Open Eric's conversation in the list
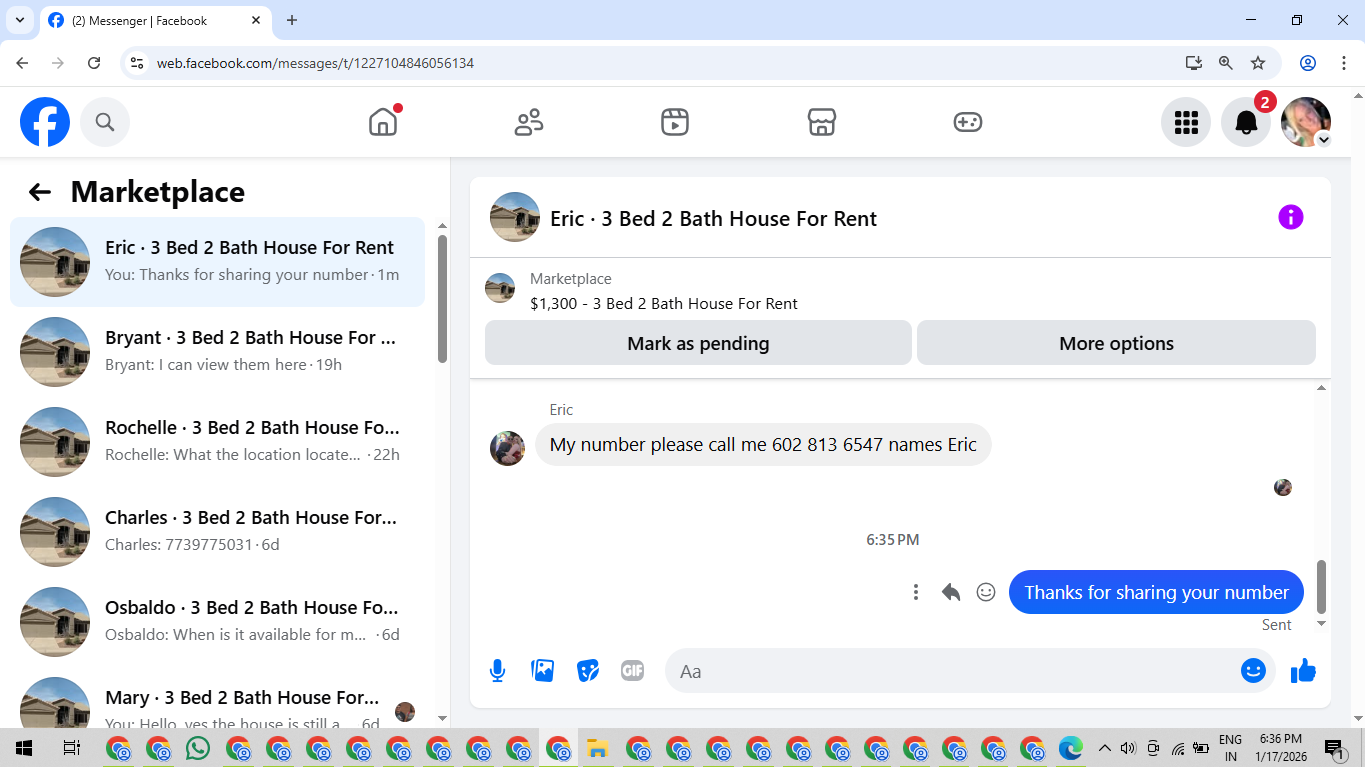This screenshot has width=1365, height=767. pyautogui.click(x=217, y=262)
